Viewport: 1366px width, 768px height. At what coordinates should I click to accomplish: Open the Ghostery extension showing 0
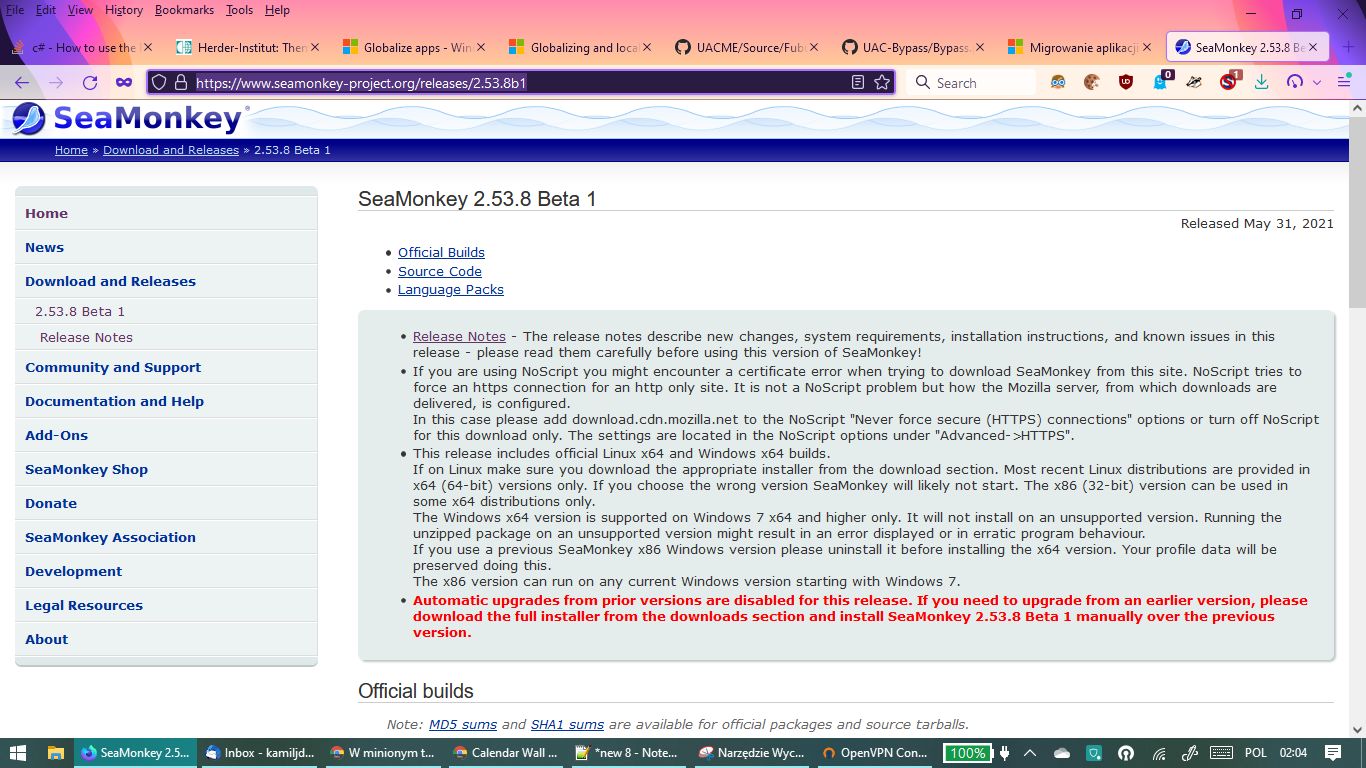pyautogui.click(x=1161, y=82)
